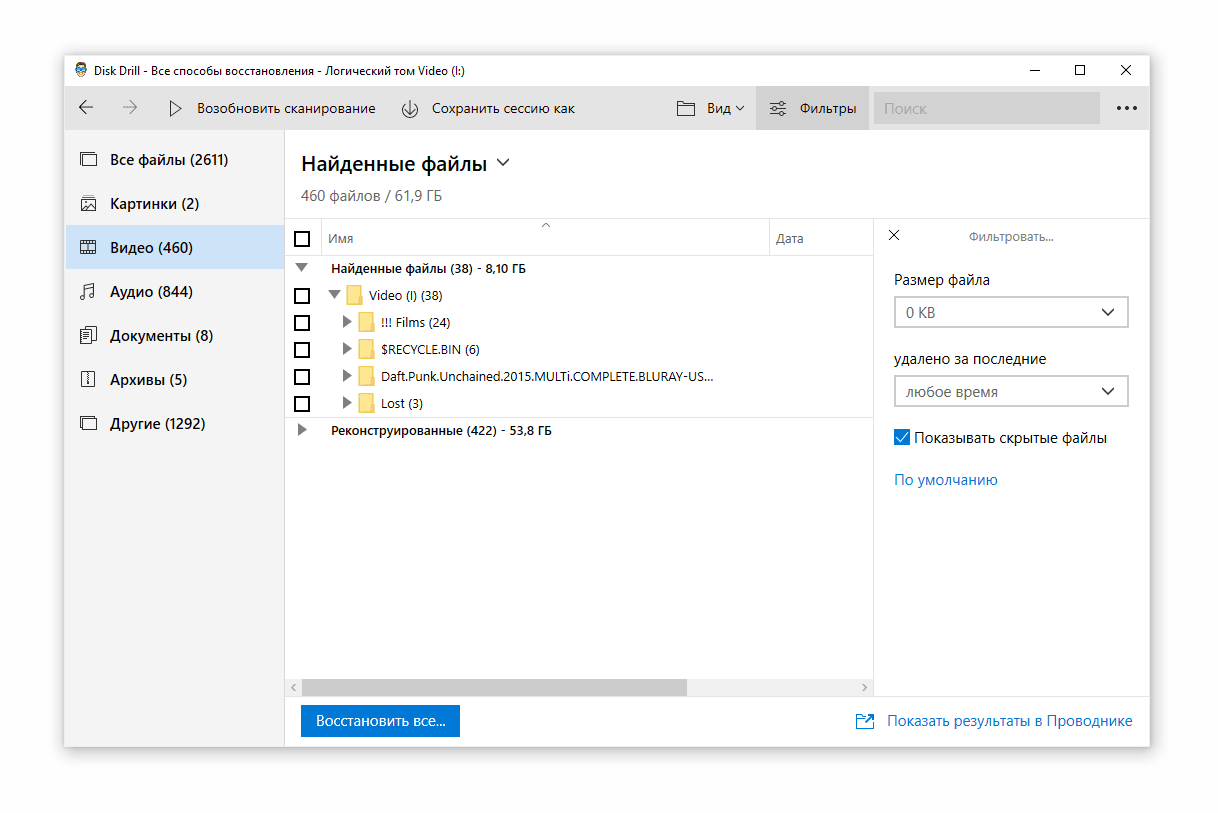Toggle the Показывать скрытые файлы checkbox

coord(902,438)
